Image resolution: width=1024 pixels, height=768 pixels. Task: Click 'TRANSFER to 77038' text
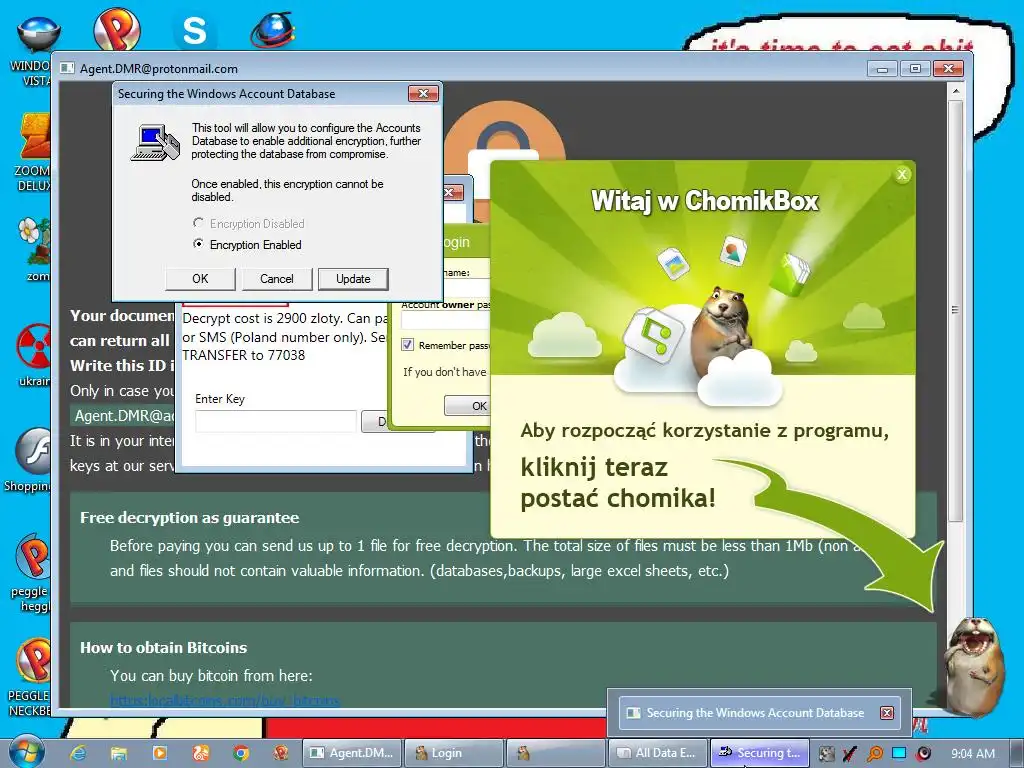244,355
